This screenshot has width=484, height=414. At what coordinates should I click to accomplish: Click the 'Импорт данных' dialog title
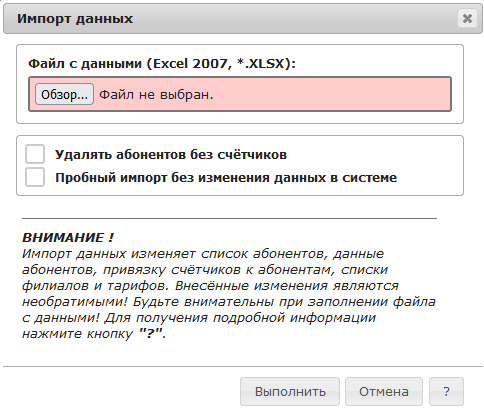coord(75,18)
